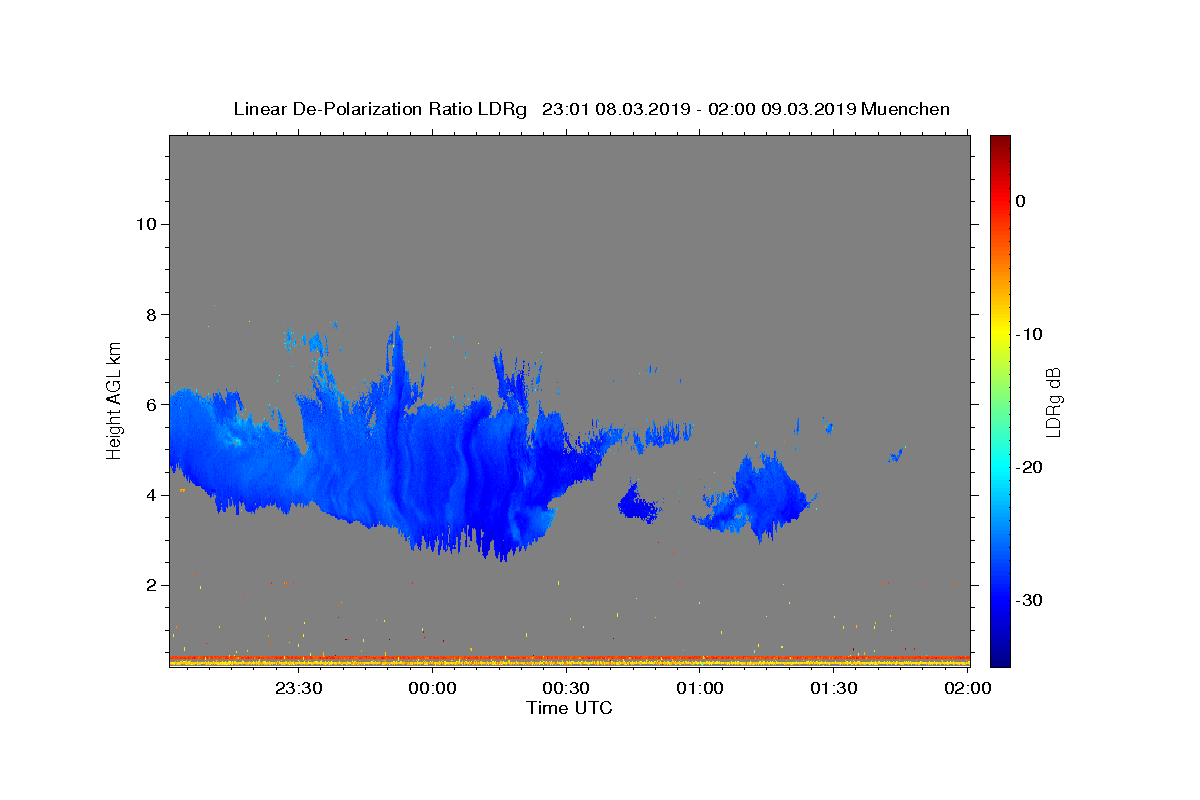
Task: Click the cloud echo between 01:00 and 01:30
Action: point(757,498)
